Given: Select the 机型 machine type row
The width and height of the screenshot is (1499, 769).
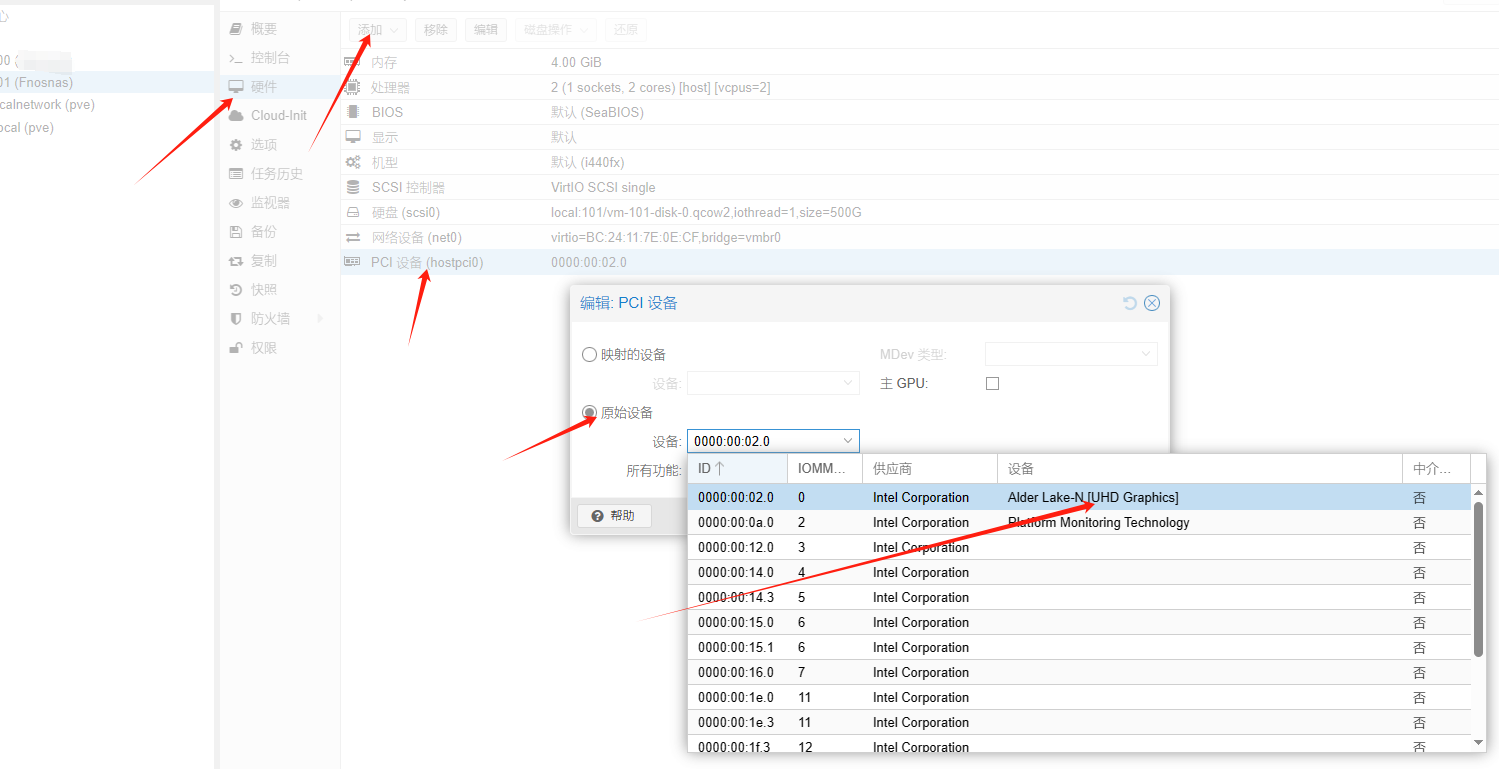Looking at the screenshot, I should coord(919,162).
